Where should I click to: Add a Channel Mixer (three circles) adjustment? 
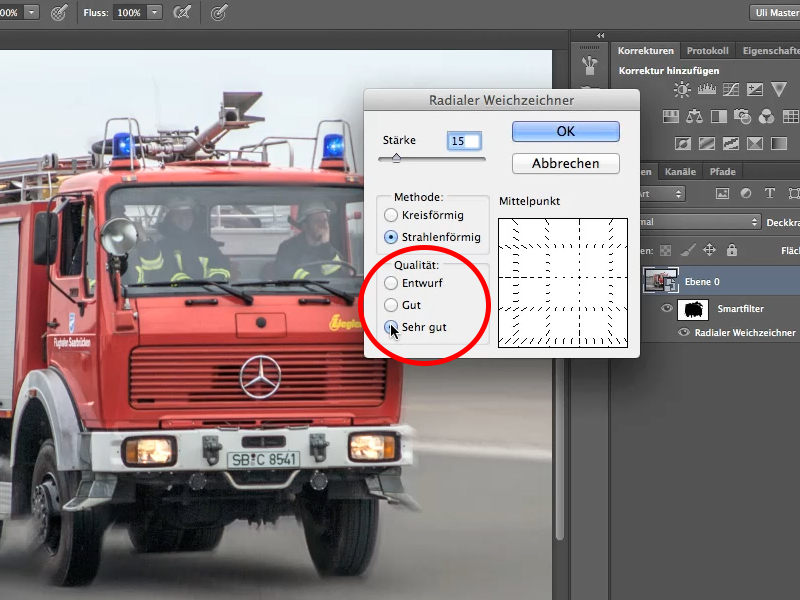766,117
